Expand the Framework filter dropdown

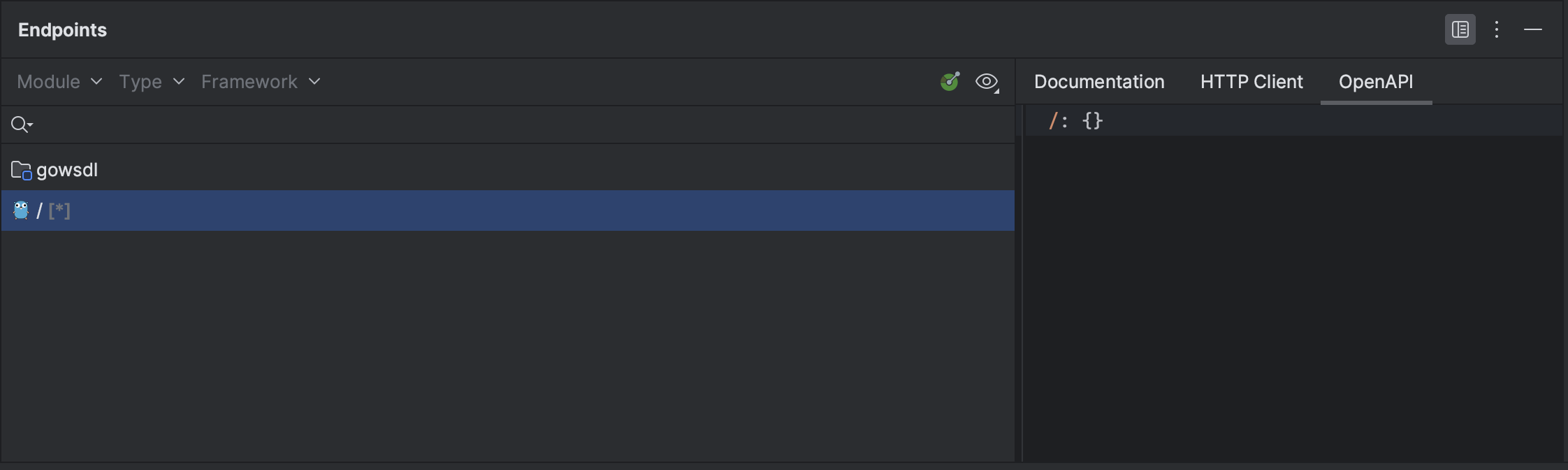[x=260, y=82]
